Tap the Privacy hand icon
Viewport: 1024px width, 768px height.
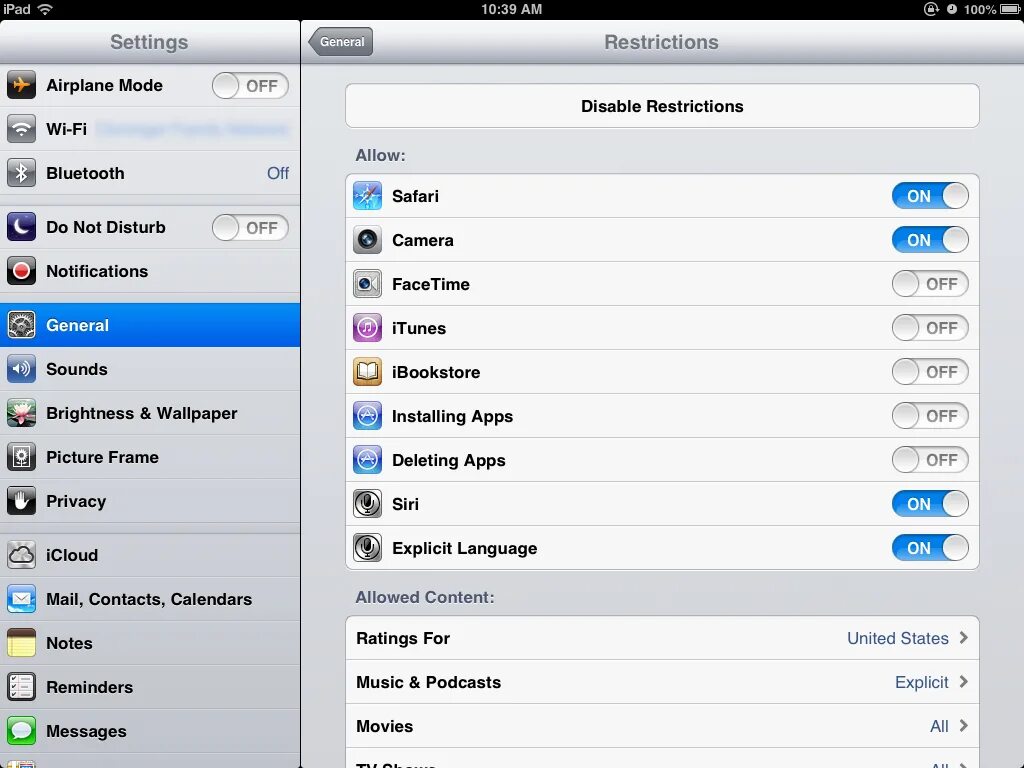click(x=22, y=502)
